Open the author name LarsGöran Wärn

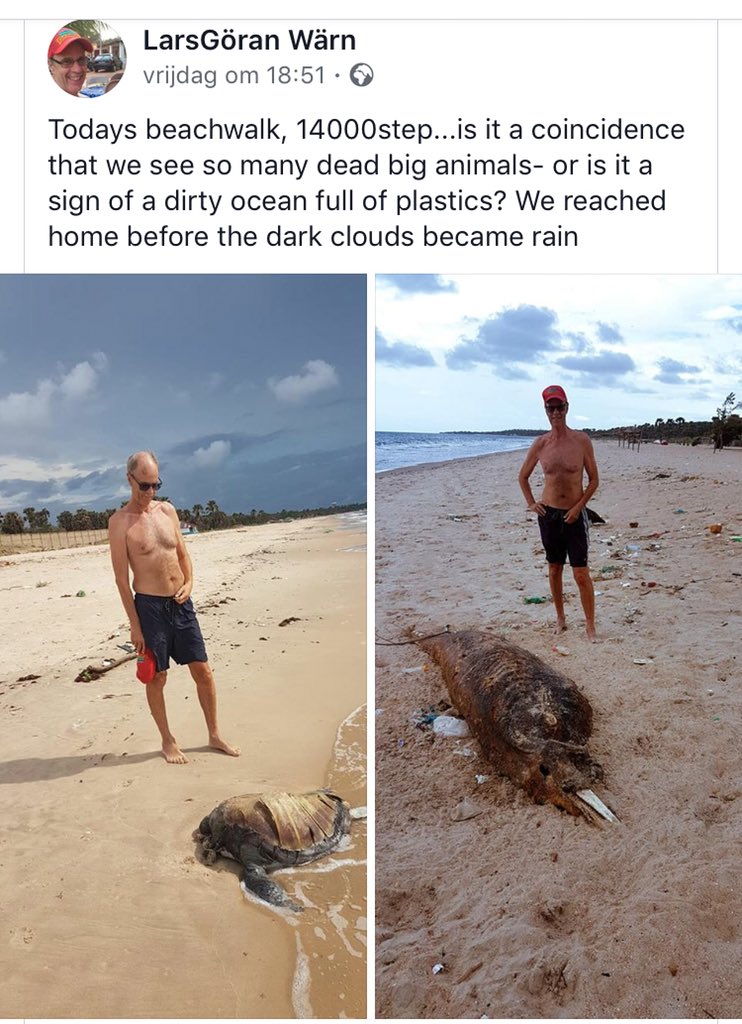click(x=249, y=40)
